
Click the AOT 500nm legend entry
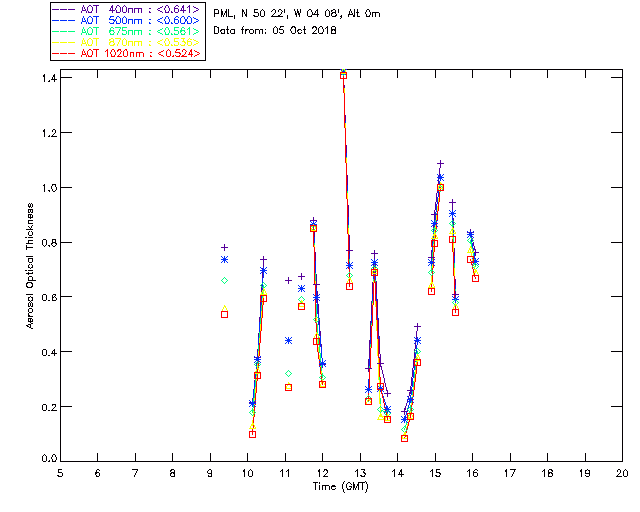pos(126,20)
